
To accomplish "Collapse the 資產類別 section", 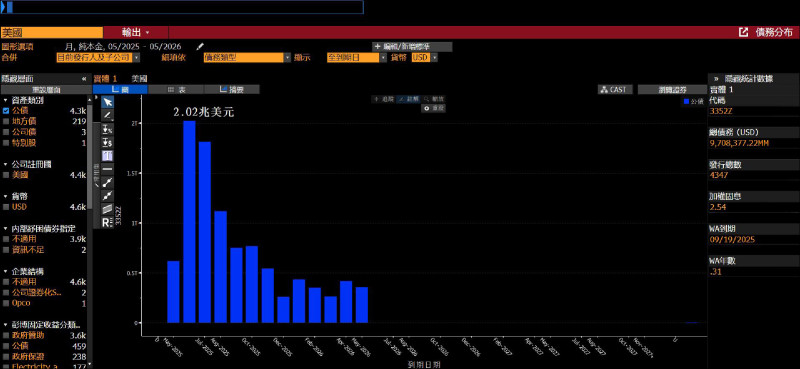I will click(x=5, y=100).
